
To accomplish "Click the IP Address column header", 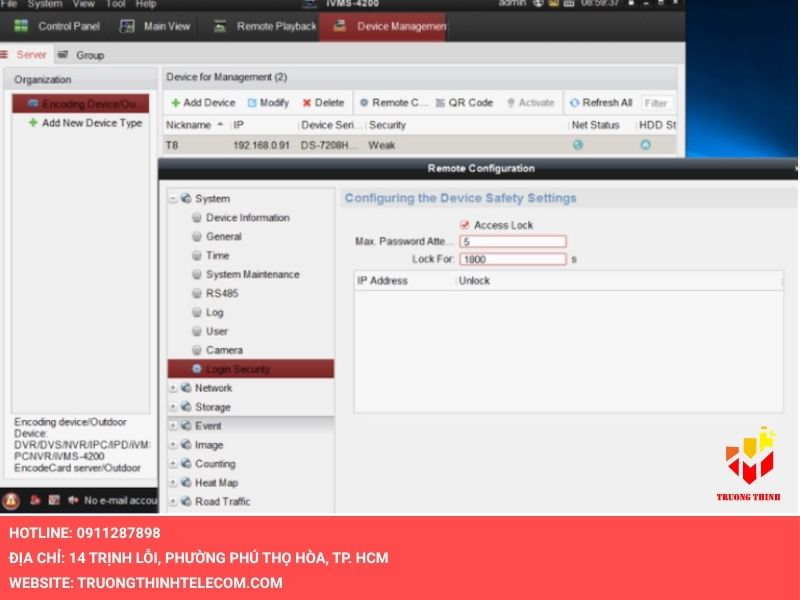I will tap(383, 281).
